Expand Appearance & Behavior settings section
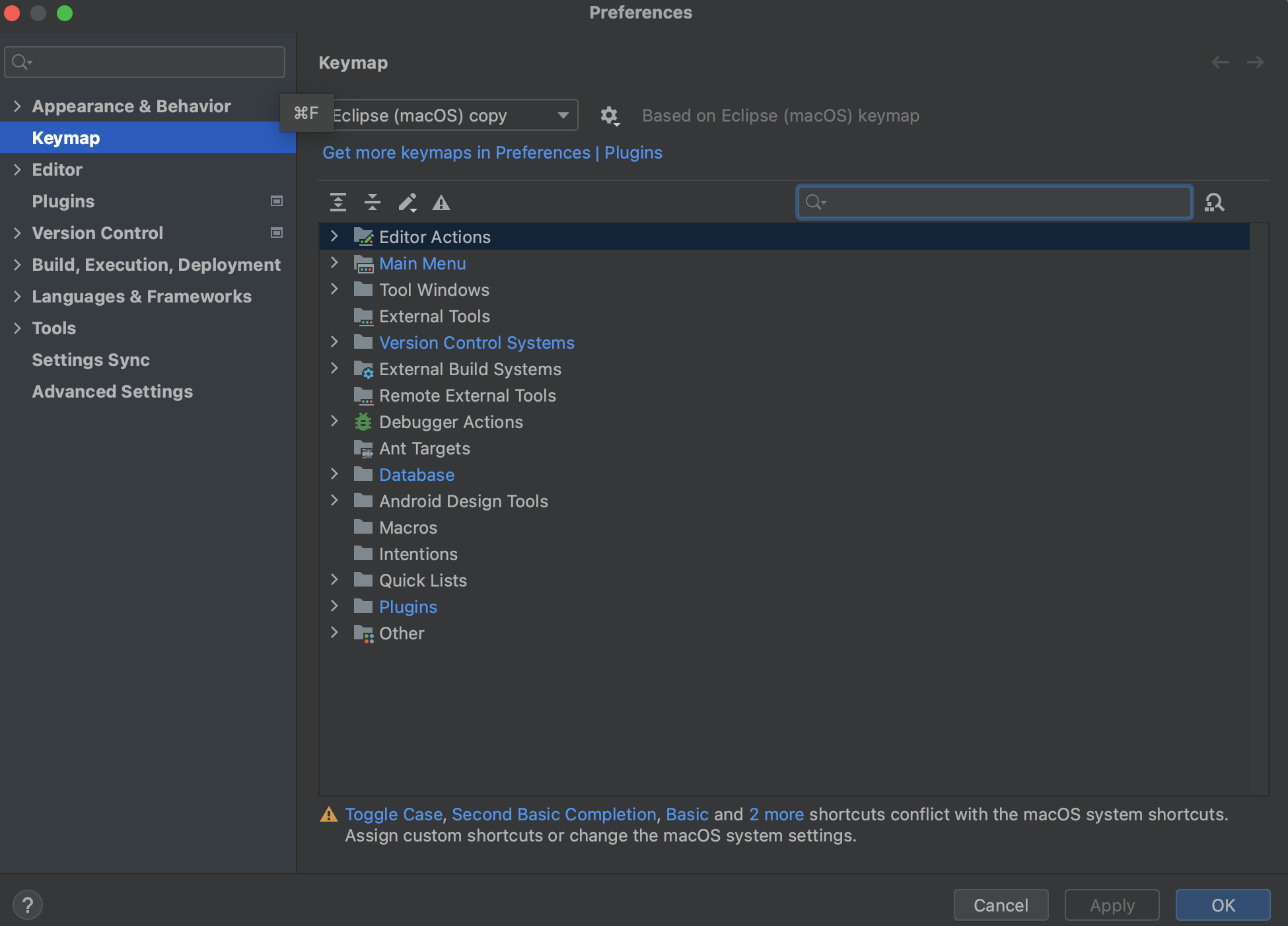This screenshot has height=926, width=1288. [x=18, y=106]
